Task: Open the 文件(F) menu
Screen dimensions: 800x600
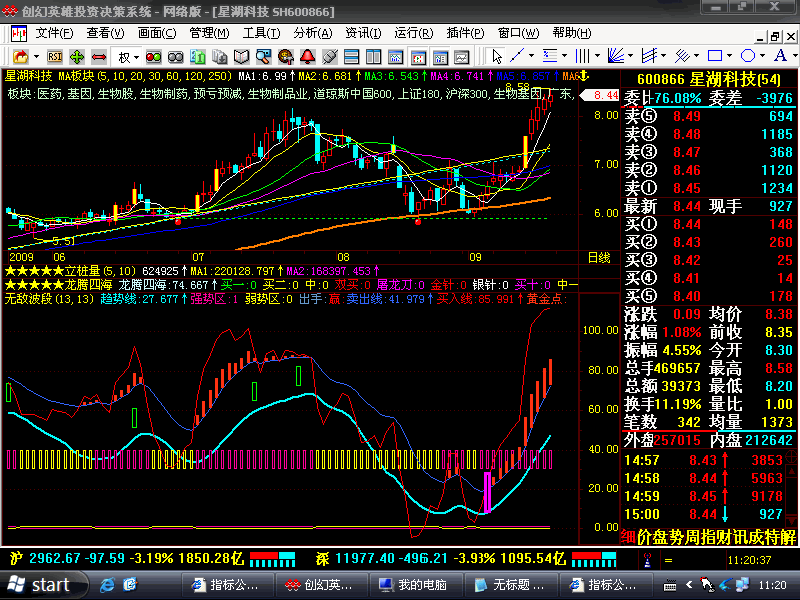Action: pos(55,33)
